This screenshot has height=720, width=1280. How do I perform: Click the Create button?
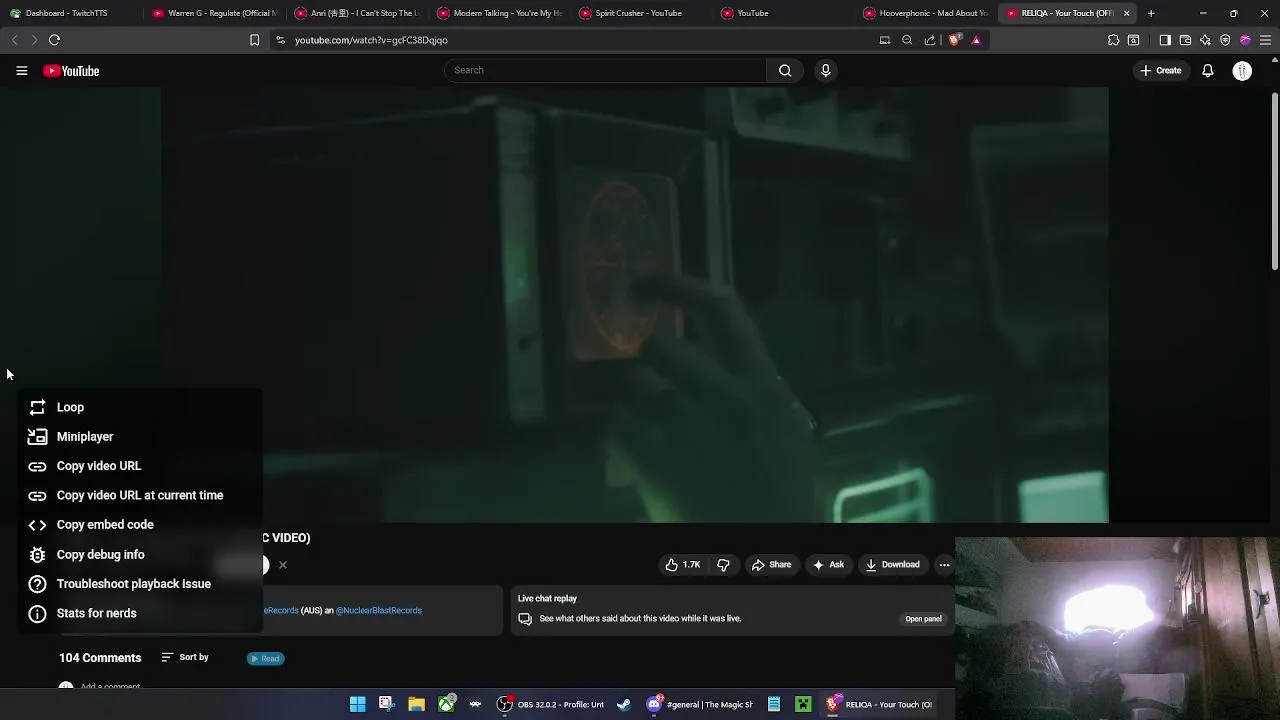(1161, 71)
